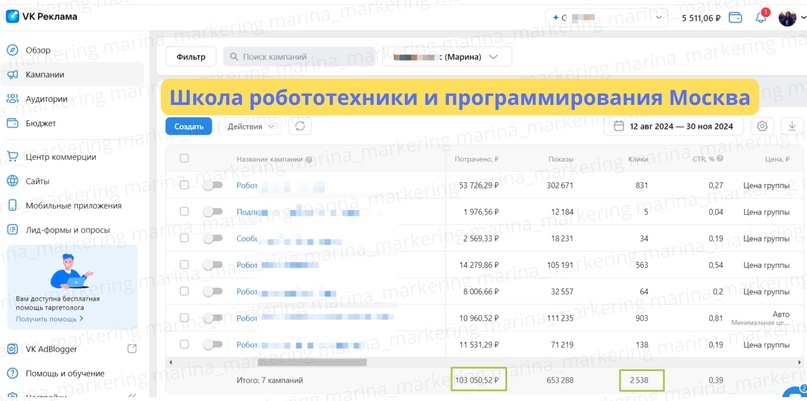Click the Создать button
The height and width of the screenshot is (401, 807).
click(188, 126)
